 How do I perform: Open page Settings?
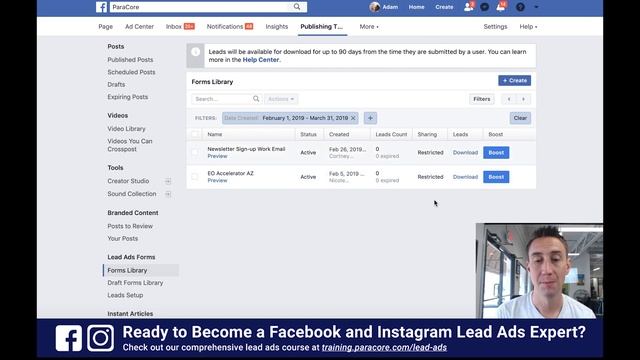pyautogui.click(x=495, y=27)
